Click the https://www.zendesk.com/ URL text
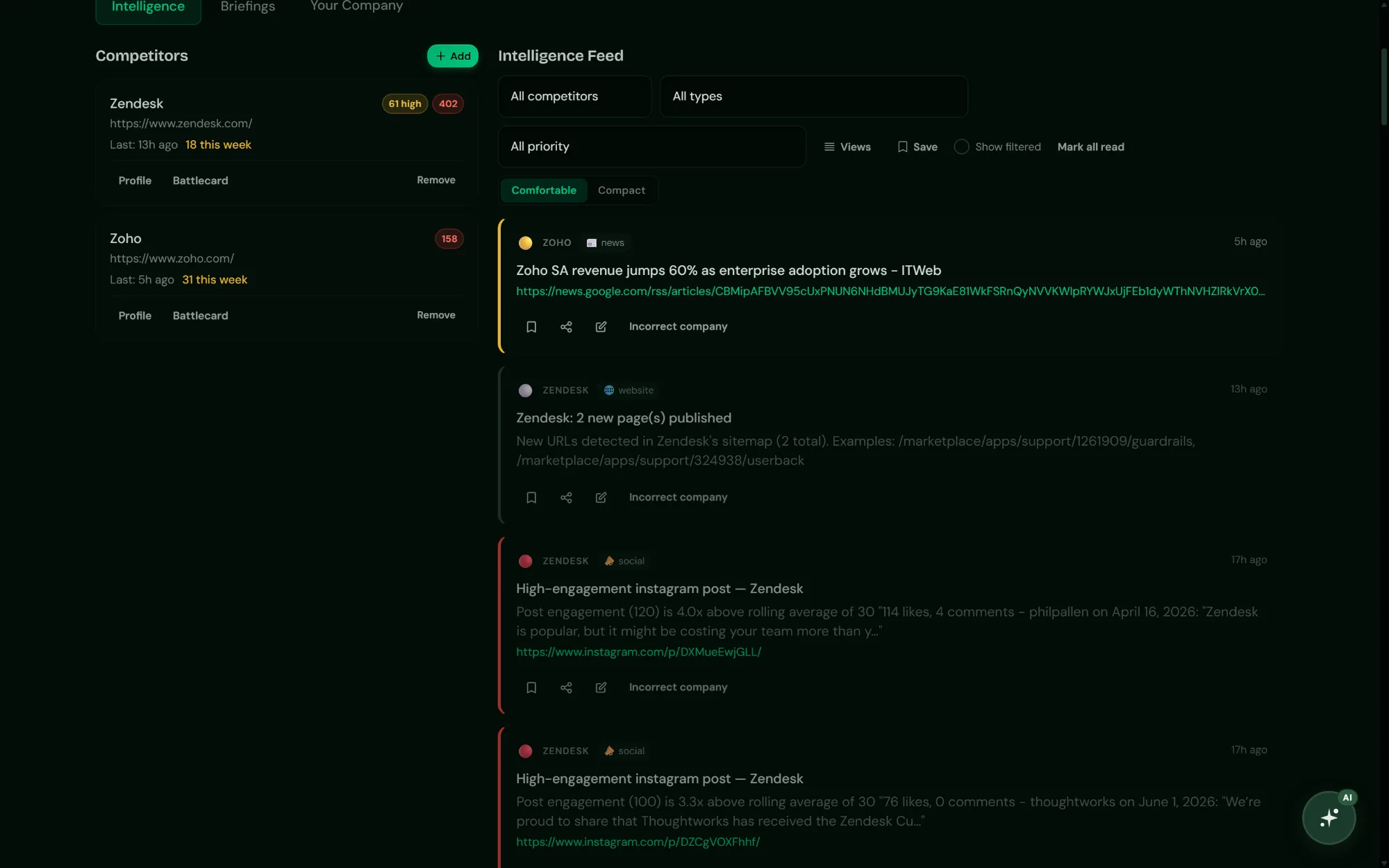This screenshot has width=1389, height=868. point(181,124)
